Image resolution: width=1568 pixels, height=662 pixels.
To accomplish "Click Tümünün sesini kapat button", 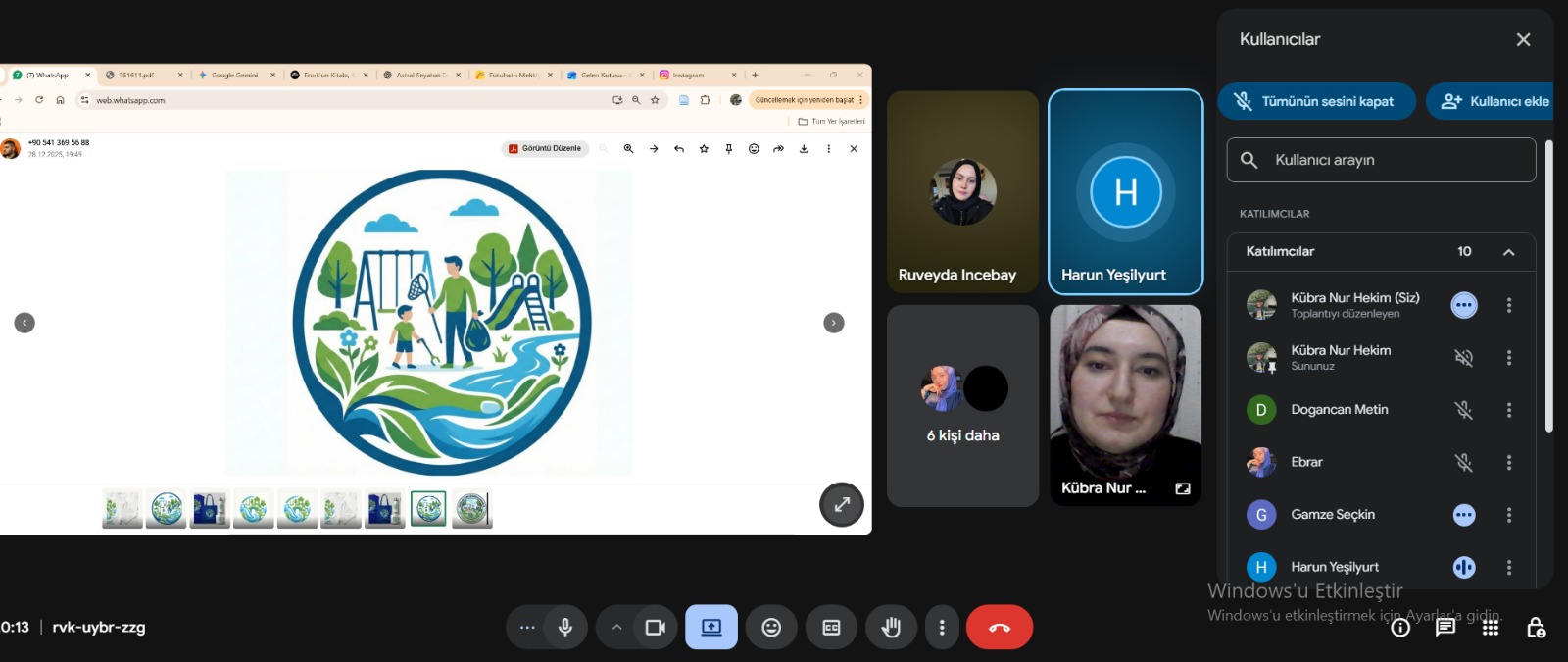I will click(1316, 101).
